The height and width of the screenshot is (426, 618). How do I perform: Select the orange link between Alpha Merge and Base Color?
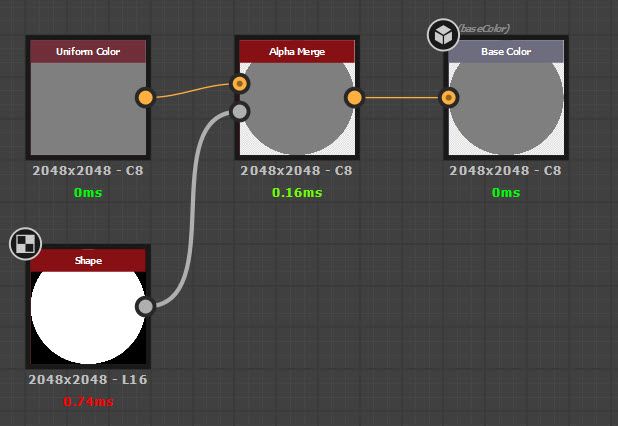point(401,97)
